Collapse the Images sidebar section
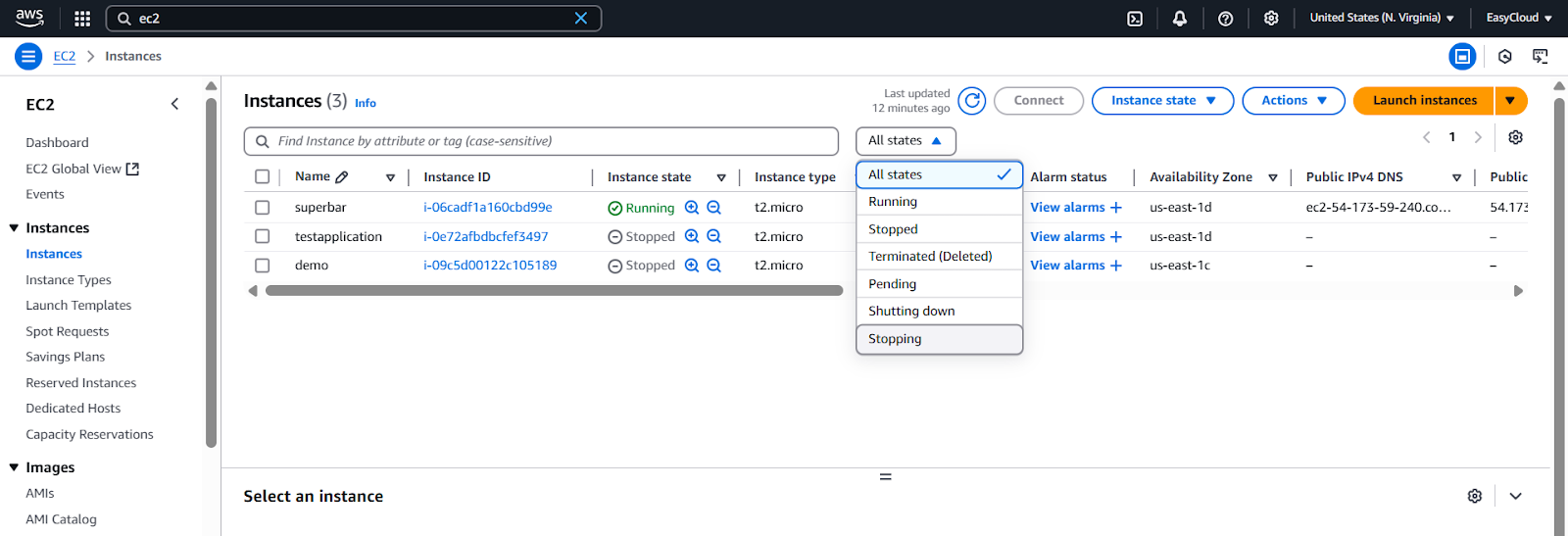The width and height of the screenshot is (1568, 536). pyautogui.click(x=14, y=468)
